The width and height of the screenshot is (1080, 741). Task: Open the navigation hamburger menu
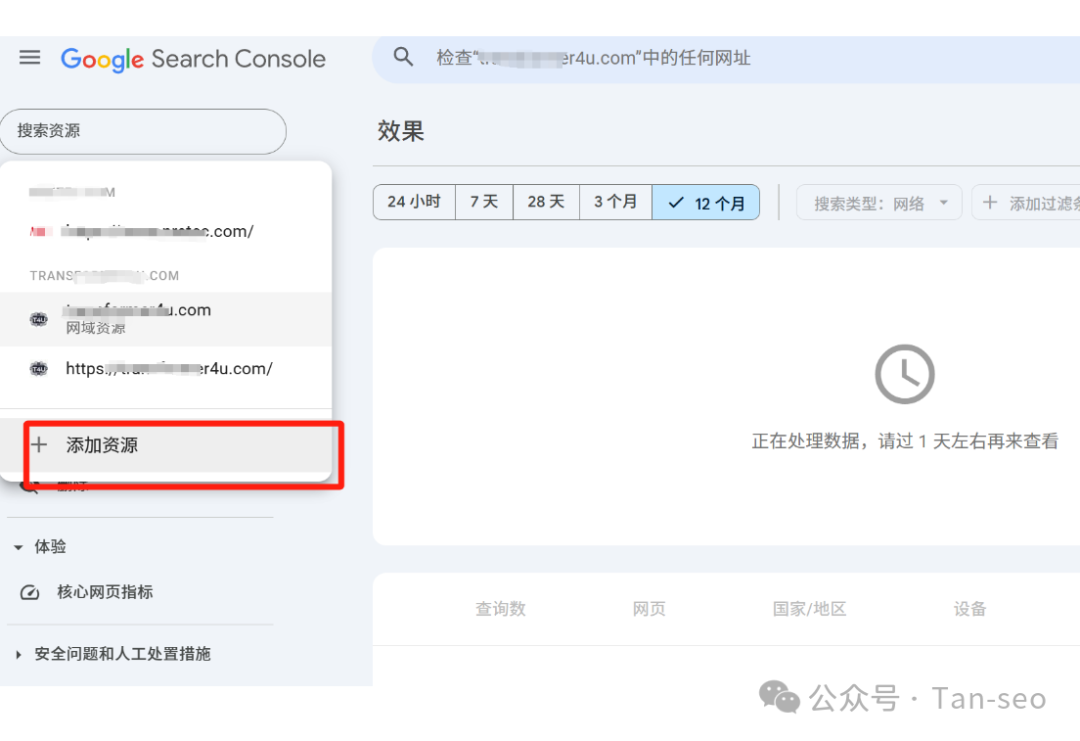[29, 57]
